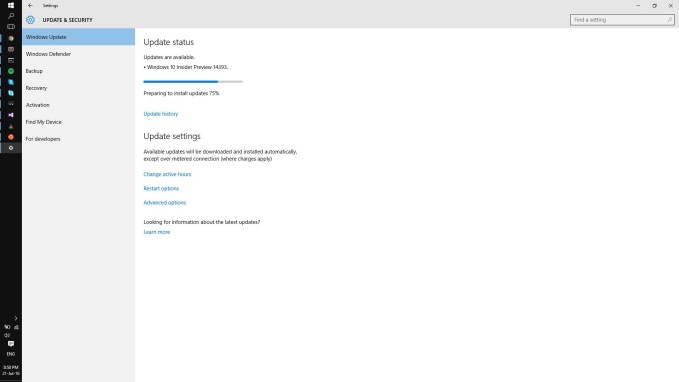Open Windows Defender settings page
The image size is (679, 382).
pyautogui.click(x=78, y=54)
